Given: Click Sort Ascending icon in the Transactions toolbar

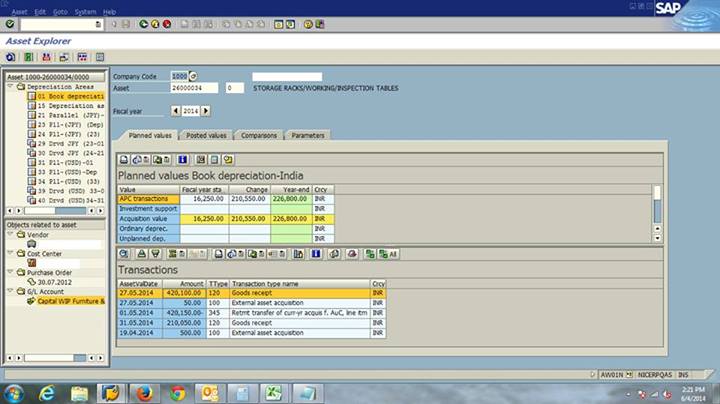Looking at the screenshot, I should point(141,254).
